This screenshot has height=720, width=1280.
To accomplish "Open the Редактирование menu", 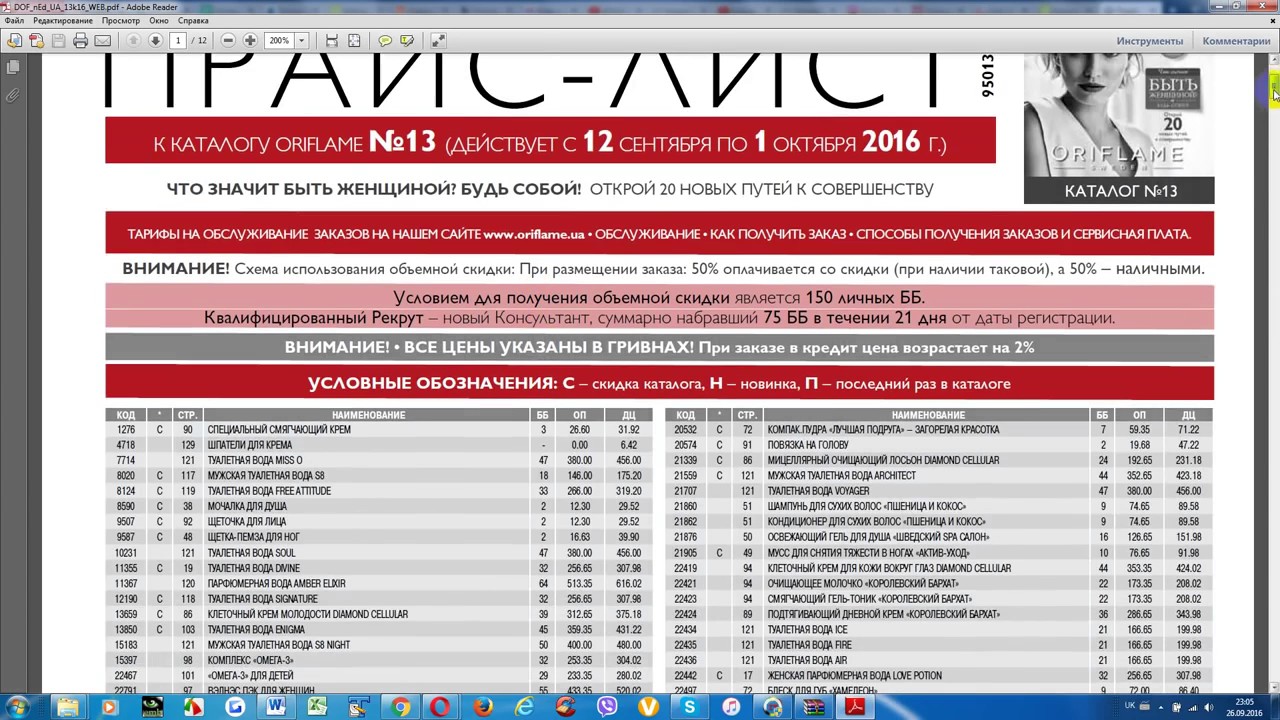I will click(63, 20).
